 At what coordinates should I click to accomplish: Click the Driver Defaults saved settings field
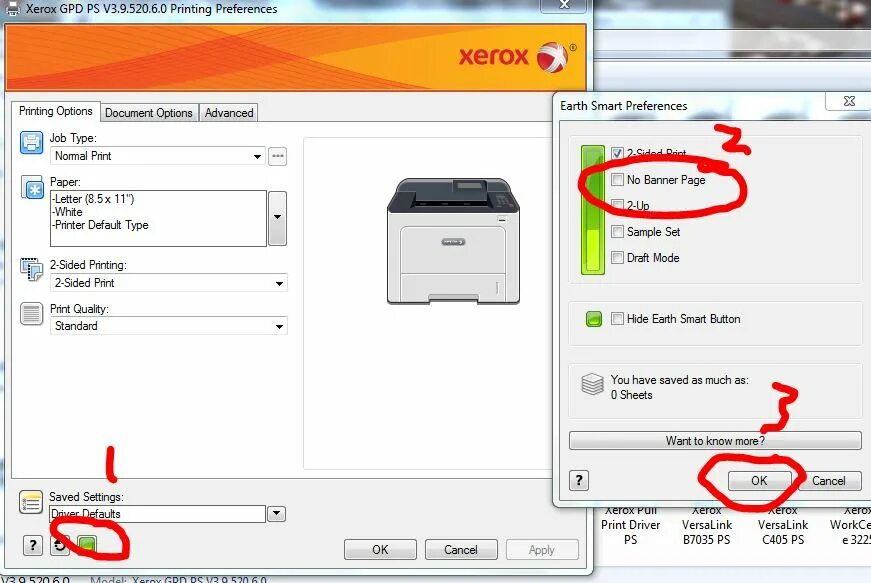[x=157, y=514]
